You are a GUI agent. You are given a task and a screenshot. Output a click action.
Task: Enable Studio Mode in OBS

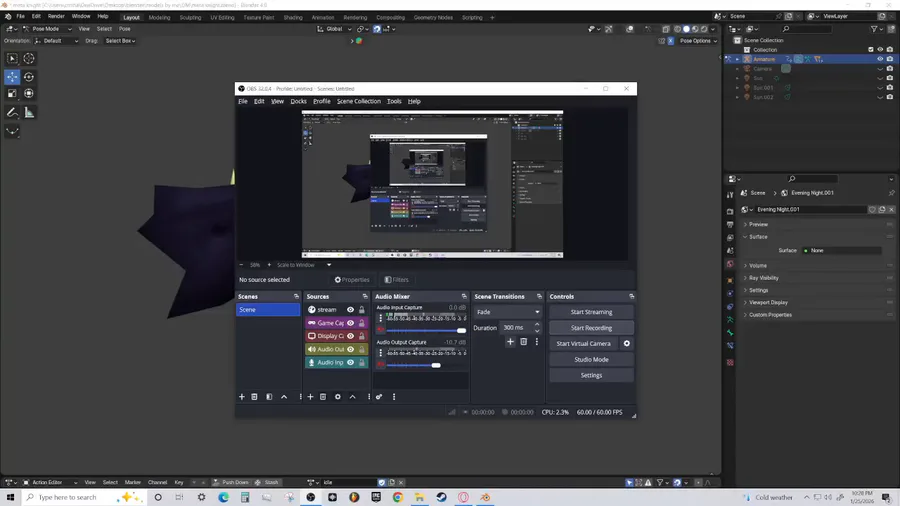pos(591,360)
